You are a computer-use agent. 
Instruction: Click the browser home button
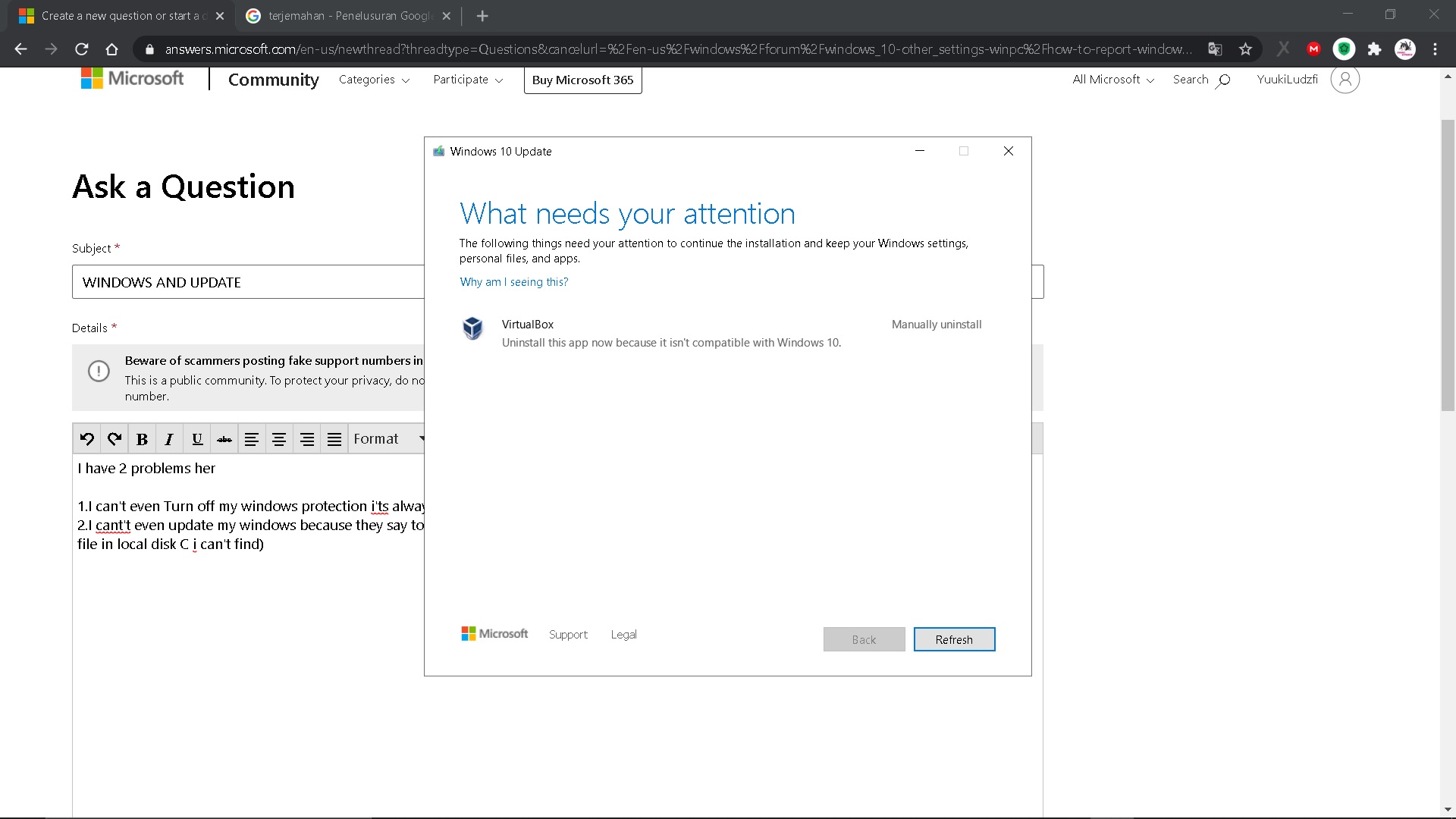(x=112, y=49)
